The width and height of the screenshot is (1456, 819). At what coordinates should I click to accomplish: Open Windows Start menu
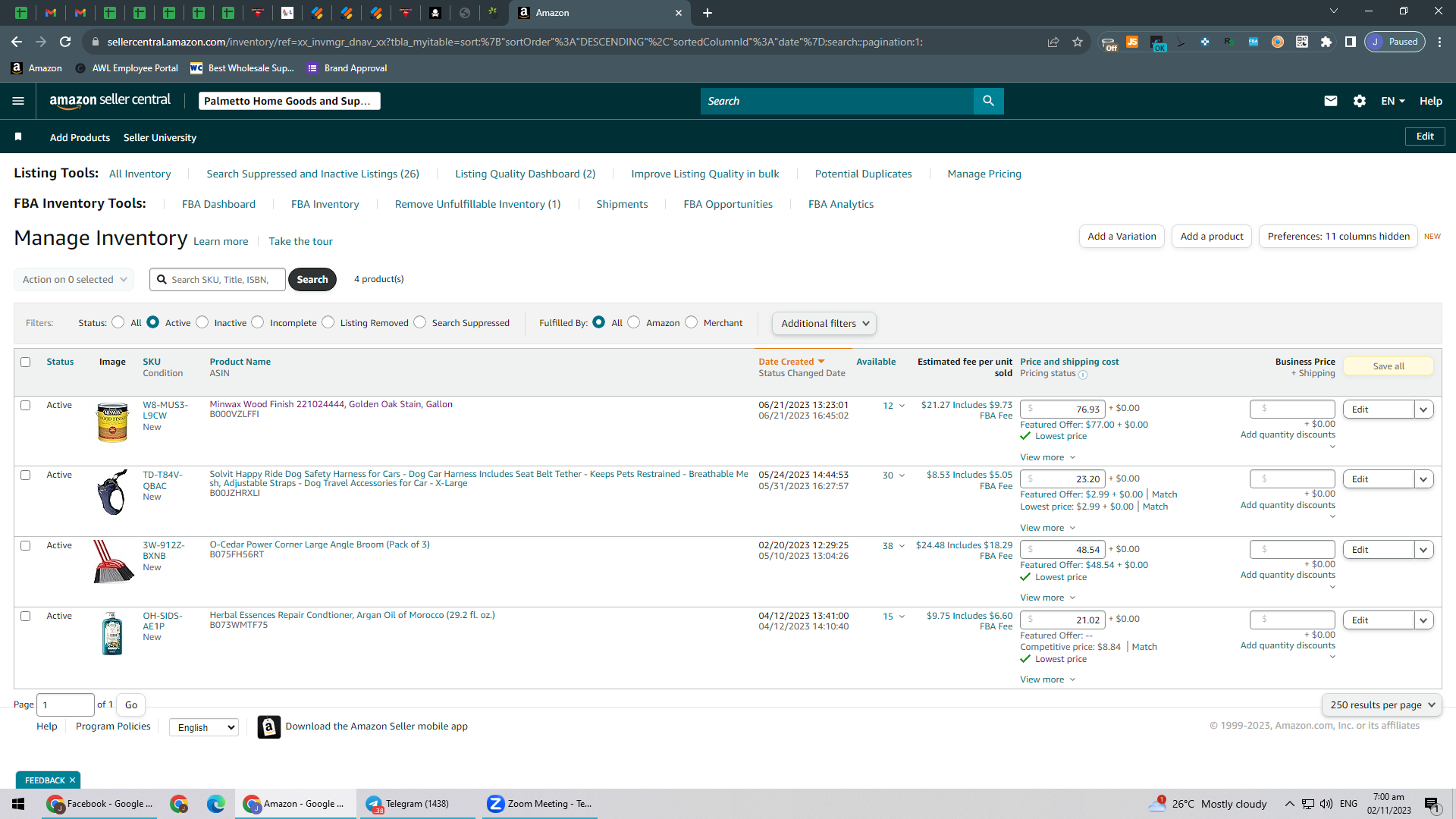coord(18,804)
